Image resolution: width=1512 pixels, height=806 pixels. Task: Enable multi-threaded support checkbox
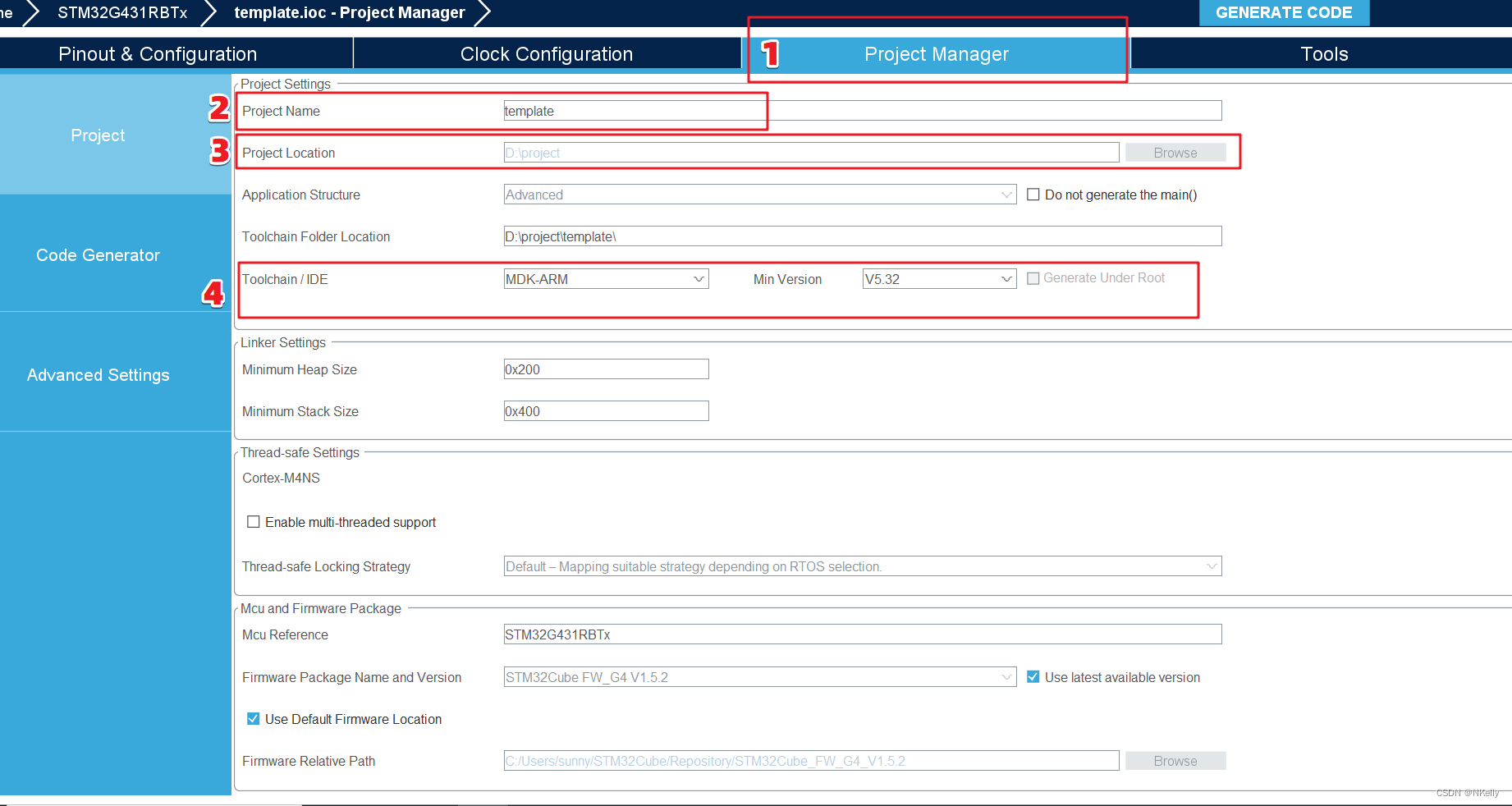pyautogui.click(x=254, y=522)
